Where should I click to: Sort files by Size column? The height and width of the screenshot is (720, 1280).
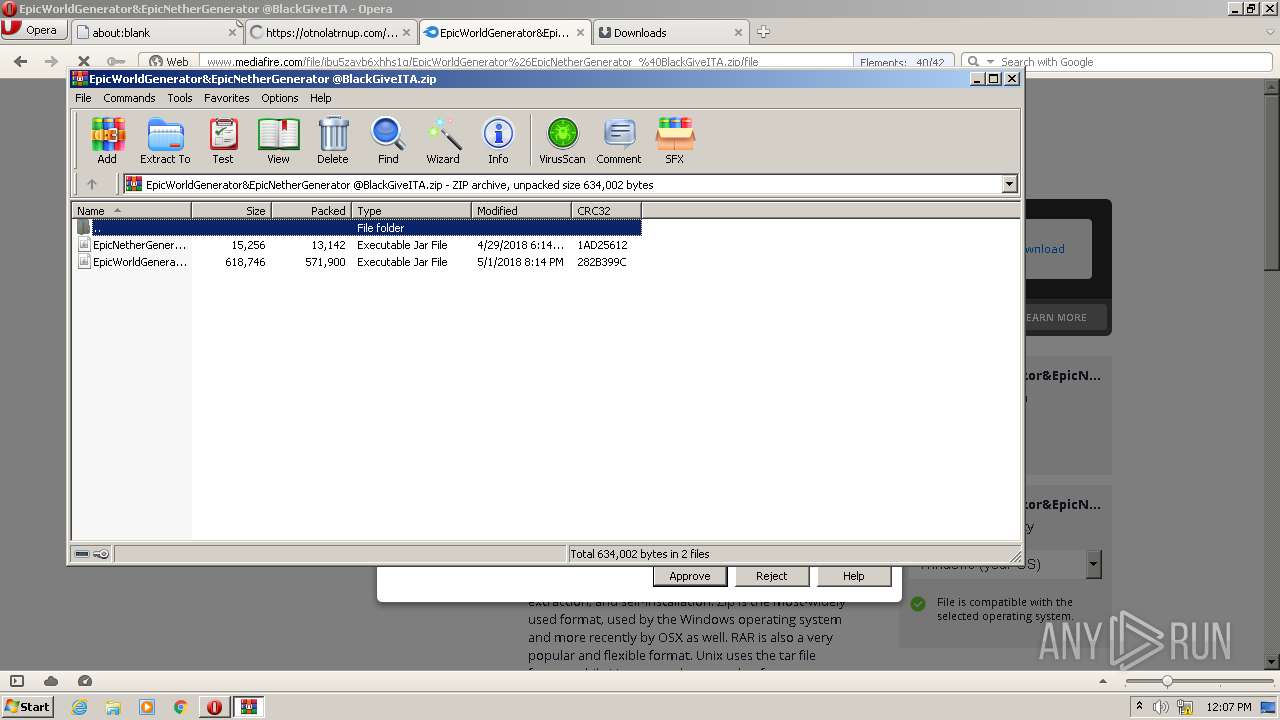coord(231,210)
